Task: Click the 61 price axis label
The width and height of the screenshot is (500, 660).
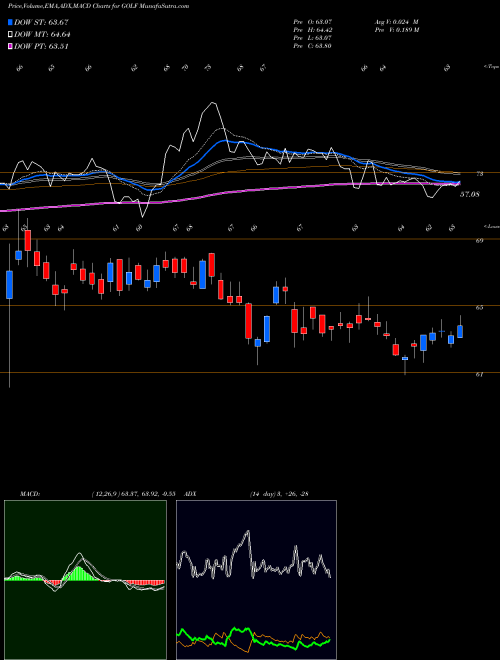Action: tap(479, 374)
